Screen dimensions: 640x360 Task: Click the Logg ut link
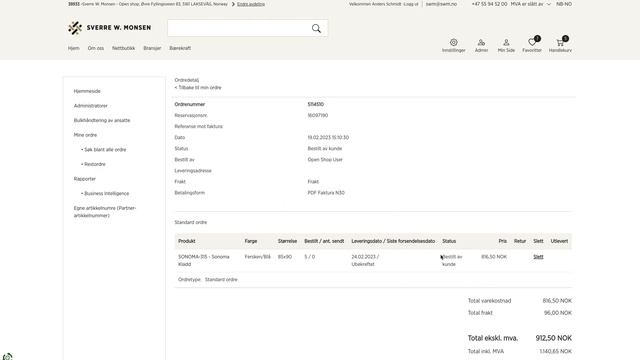(411, 4)
